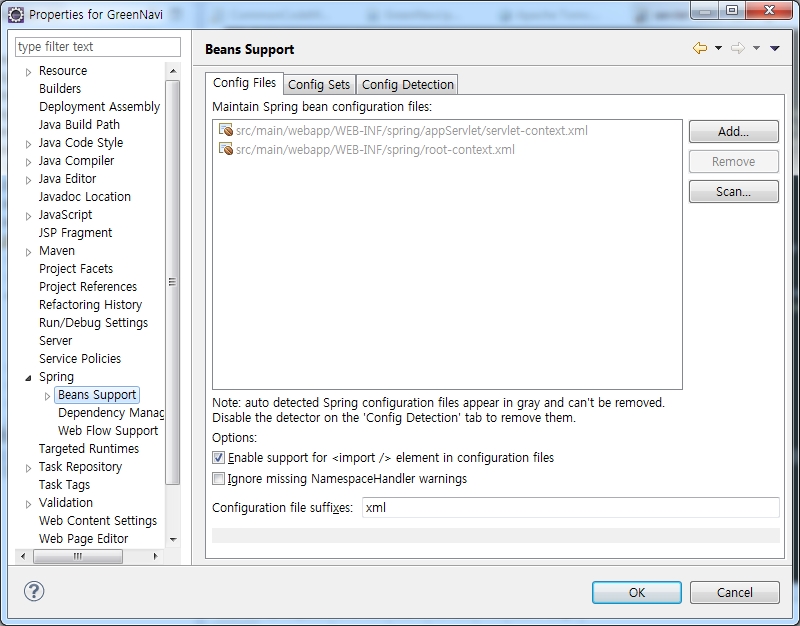Select root-context.xml bean config file icon
Viewport: 800px width, 626px height.
(x=226, y=150)
